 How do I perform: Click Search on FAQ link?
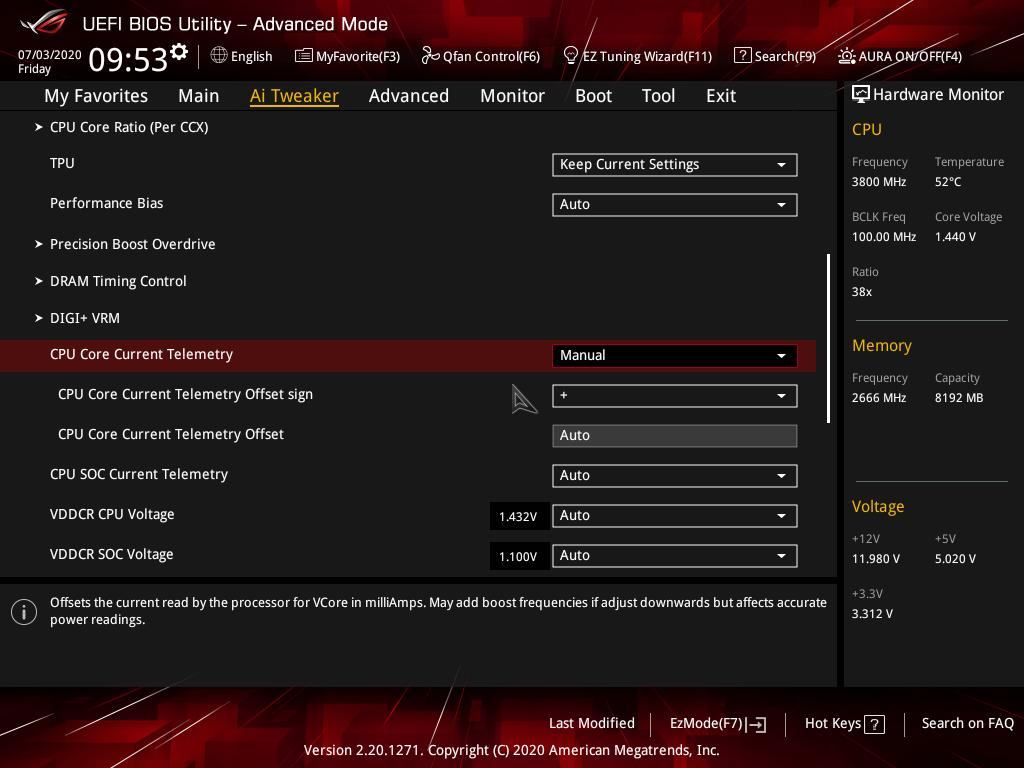[x=967, y=723]
